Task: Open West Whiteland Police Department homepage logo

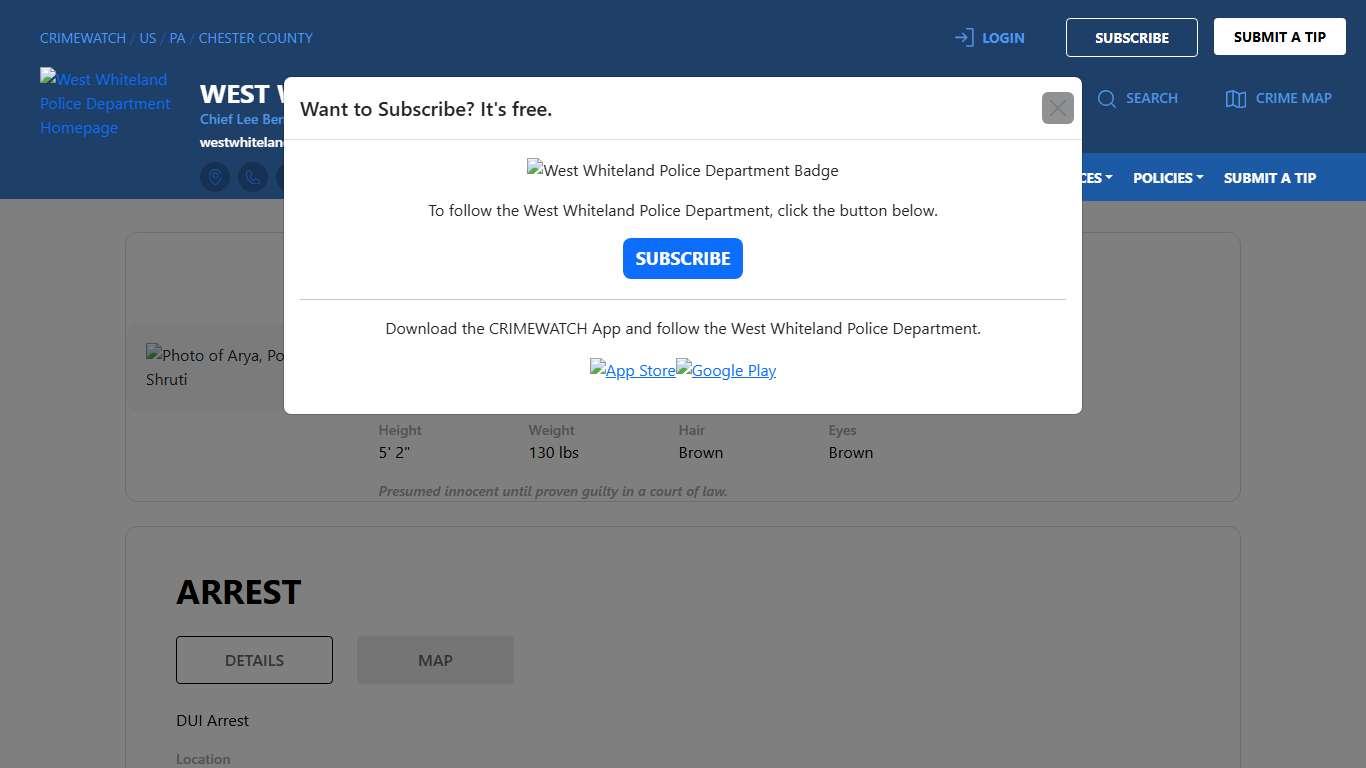Action: tap(105, 103)
